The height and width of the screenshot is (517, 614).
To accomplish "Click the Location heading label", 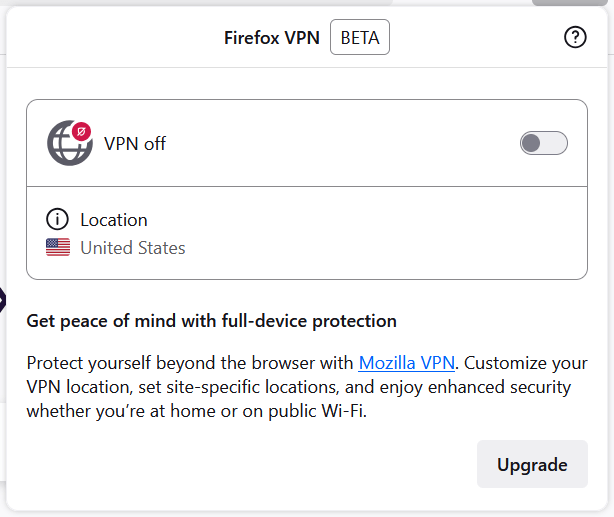I will 114,220.
